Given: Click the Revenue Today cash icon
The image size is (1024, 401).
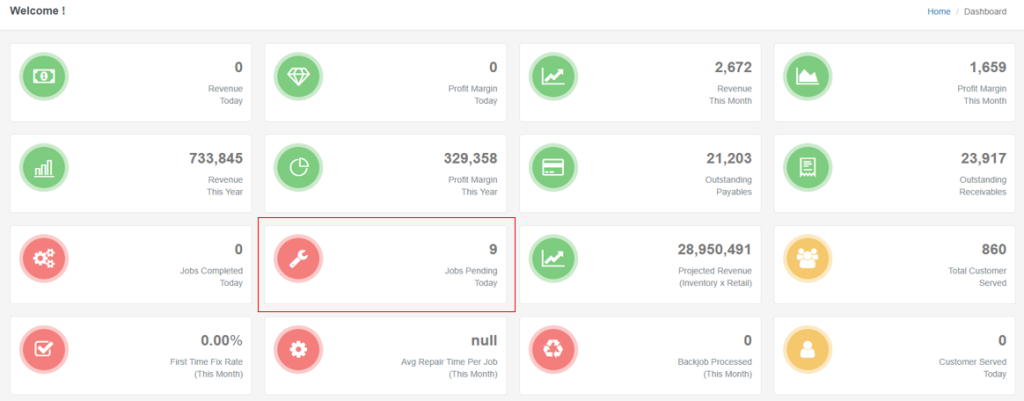Looking at the screenshot, I should click(44, 76).
